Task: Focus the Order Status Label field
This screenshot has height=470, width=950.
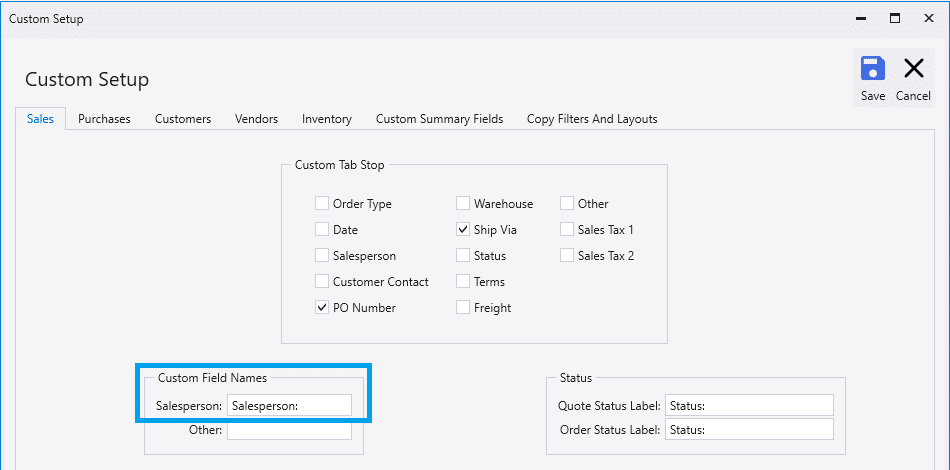Action: point(749,429)
